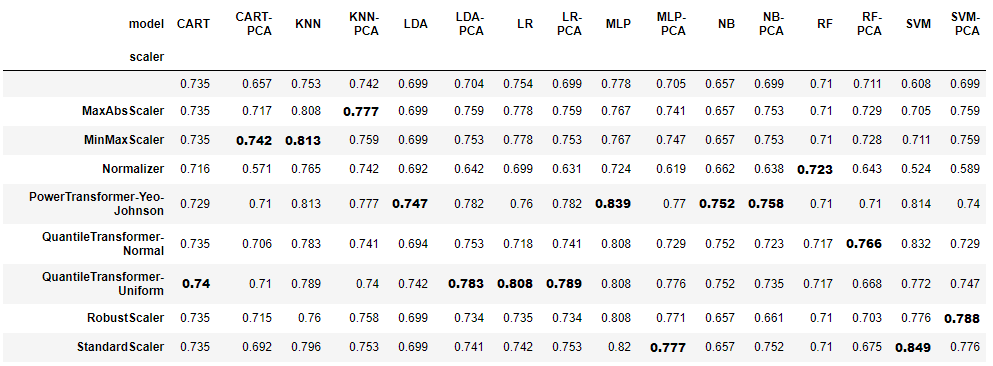This screenshot has height=366, width=993.
Task: Select the PowerTransformer-Yeo-Johnson row label
Action: coord(97,204)
